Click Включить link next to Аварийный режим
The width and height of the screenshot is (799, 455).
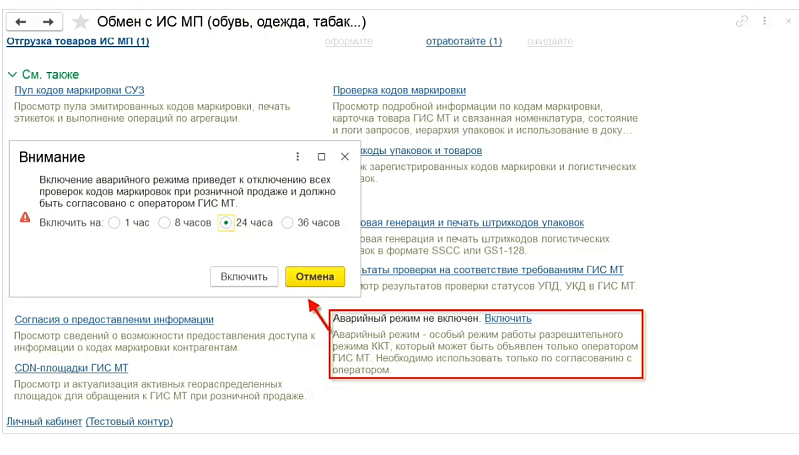(508, 318)
